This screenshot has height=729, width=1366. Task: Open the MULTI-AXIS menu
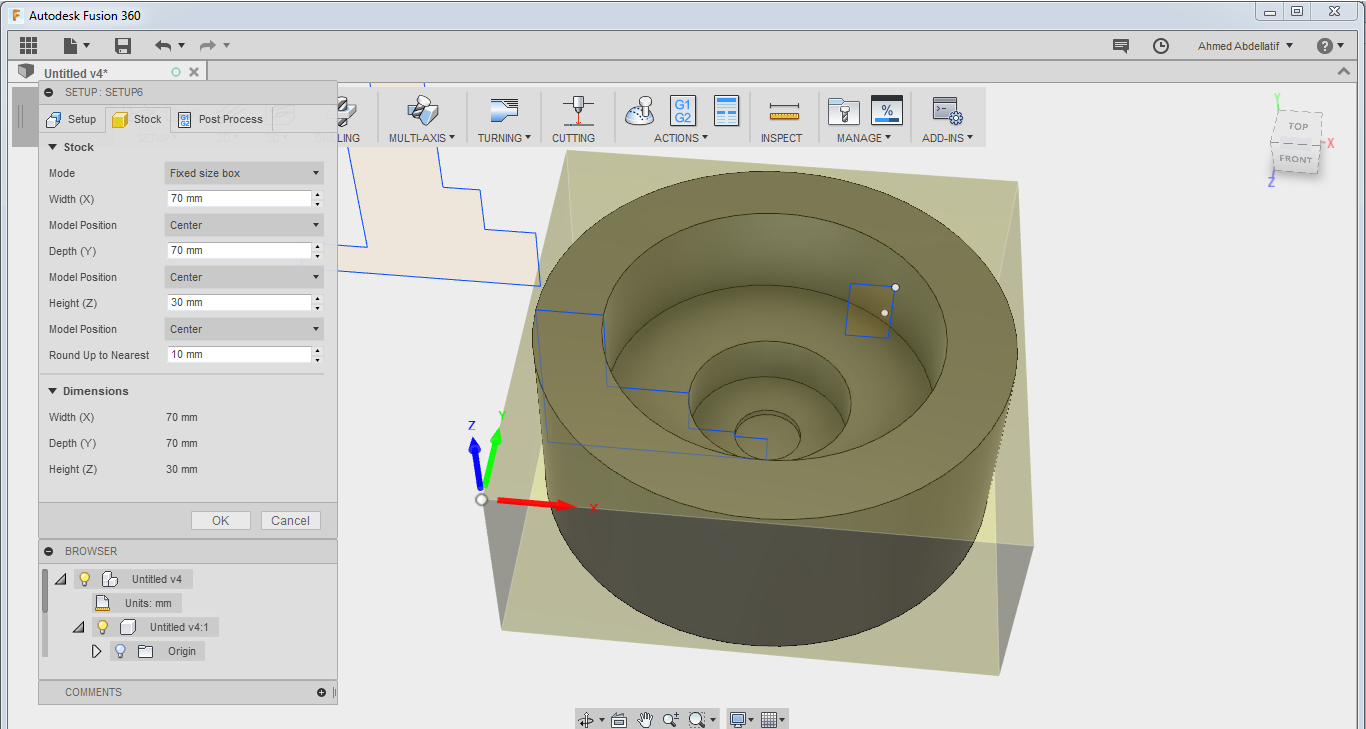pos(422,138)
